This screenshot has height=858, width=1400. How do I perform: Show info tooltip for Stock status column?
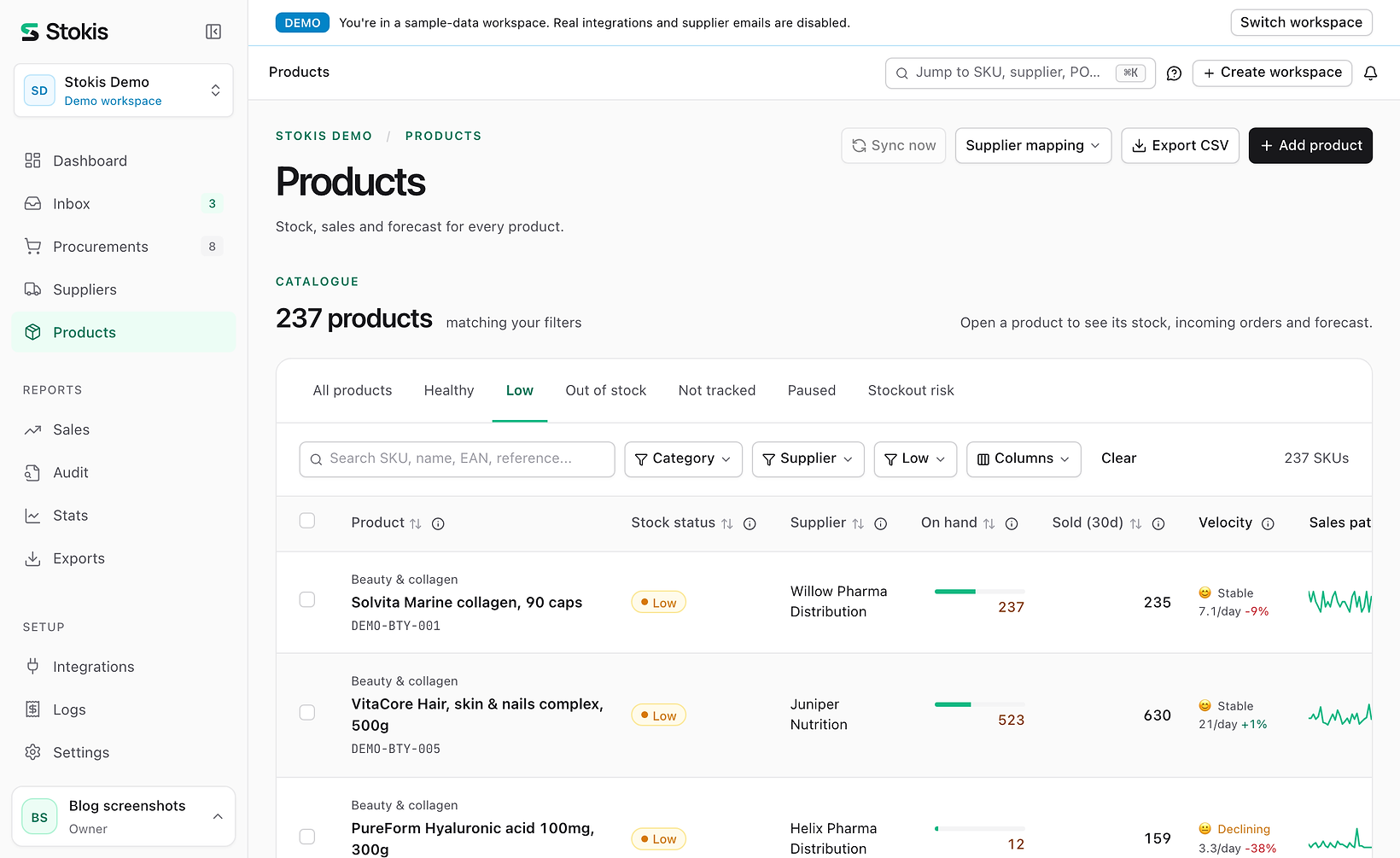click(750, 523)
